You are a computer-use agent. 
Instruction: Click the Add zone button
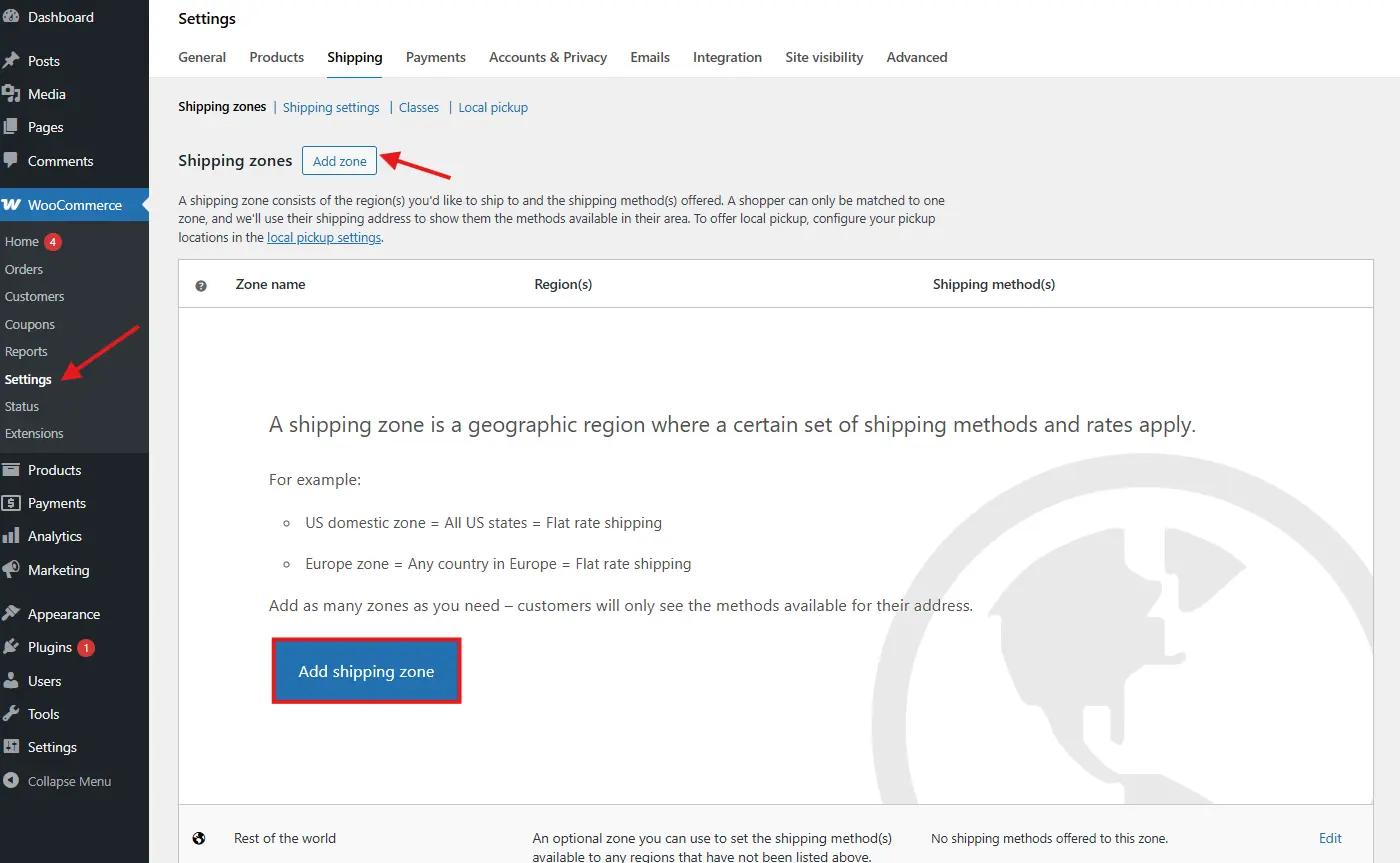point(340,161)
